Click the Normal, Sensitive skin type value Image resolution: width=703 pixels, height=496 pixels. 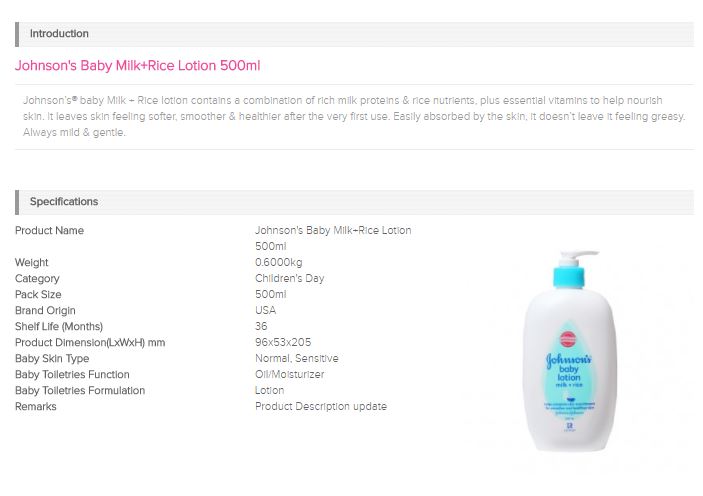(x=296, y=358)
